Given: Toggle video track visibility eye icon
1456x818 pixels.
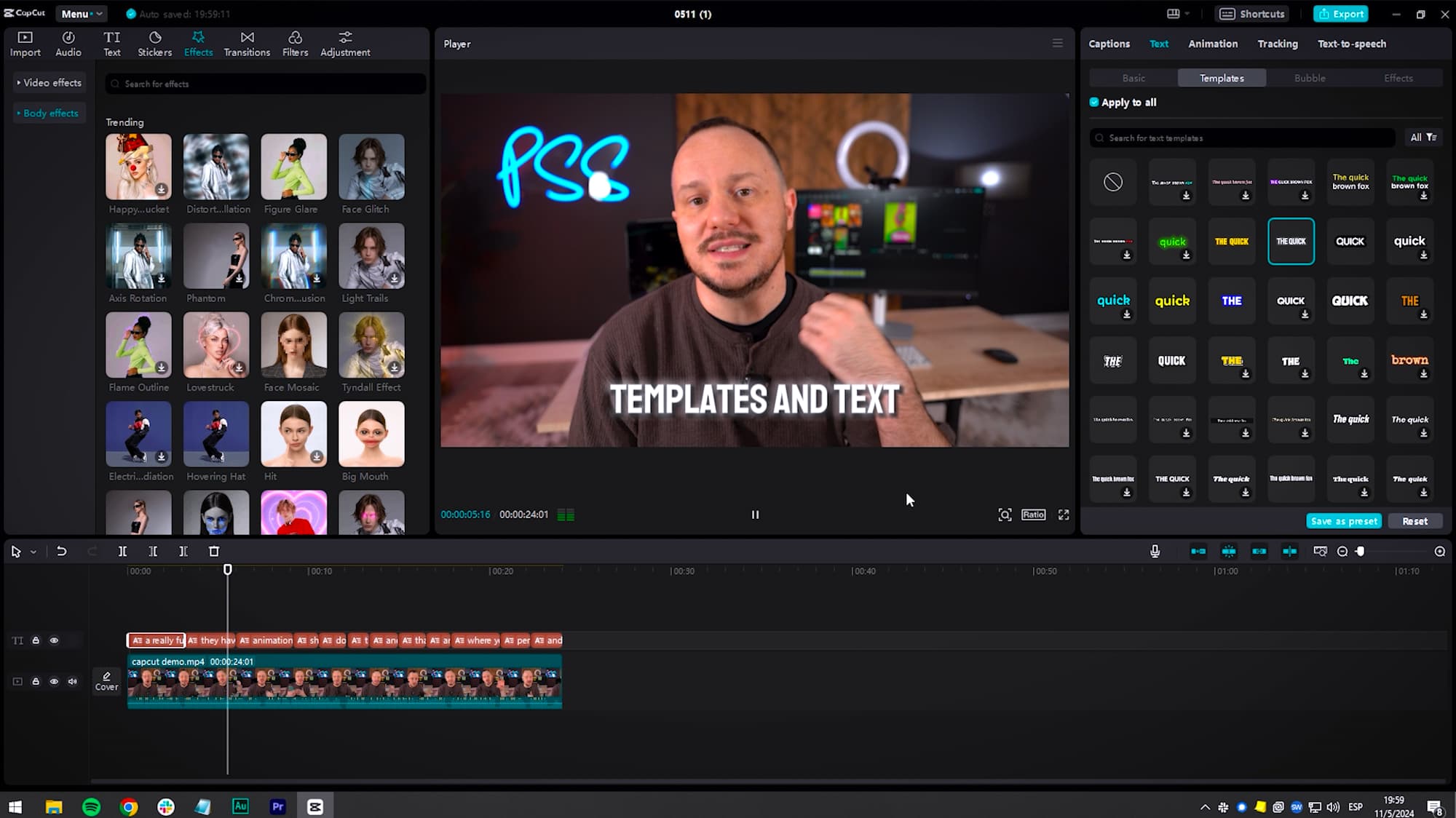Looking at the screenshot, I should pos(54,682).
